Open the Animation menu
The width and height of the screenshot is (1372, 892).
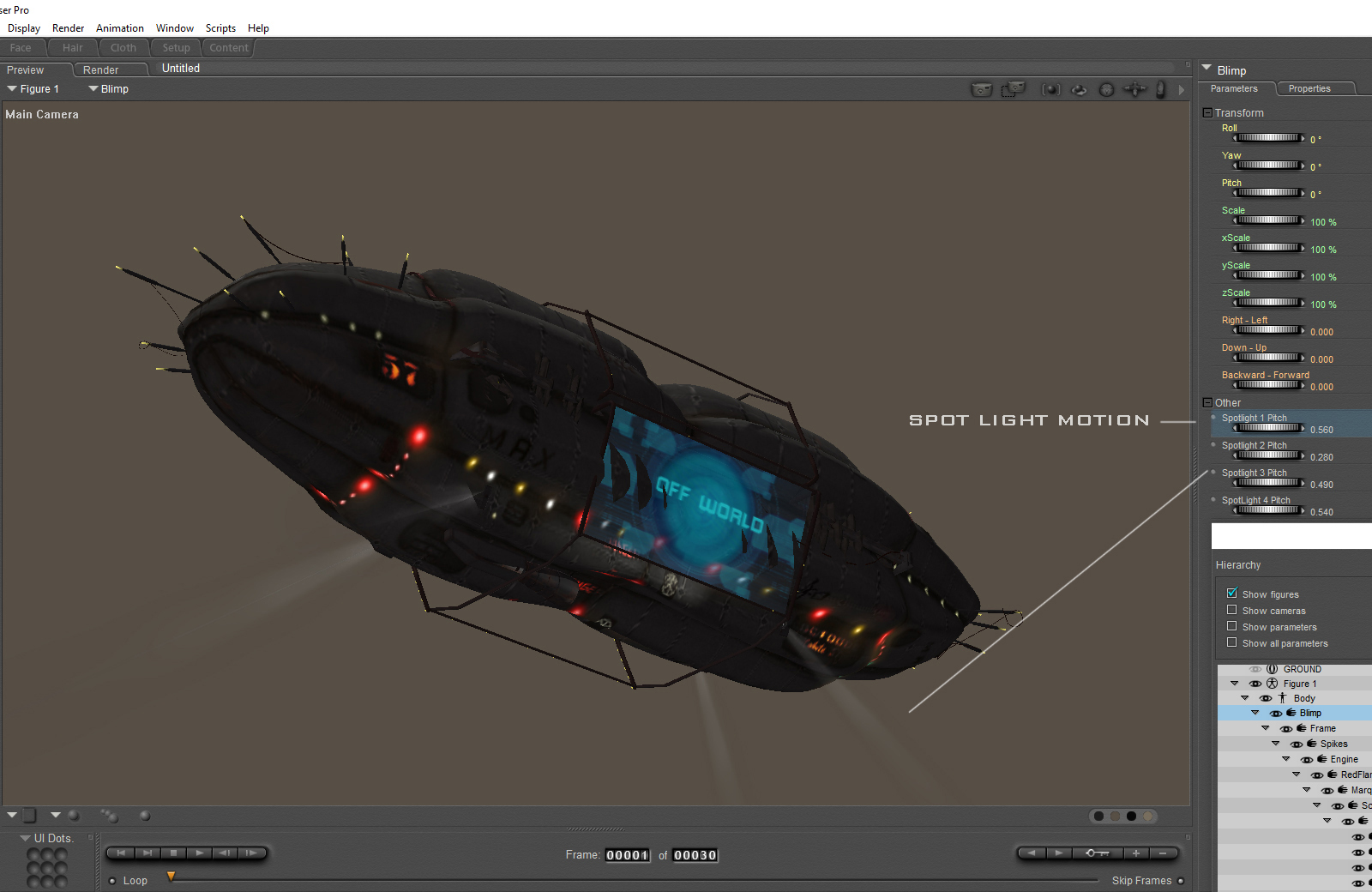tap(120, 28)
